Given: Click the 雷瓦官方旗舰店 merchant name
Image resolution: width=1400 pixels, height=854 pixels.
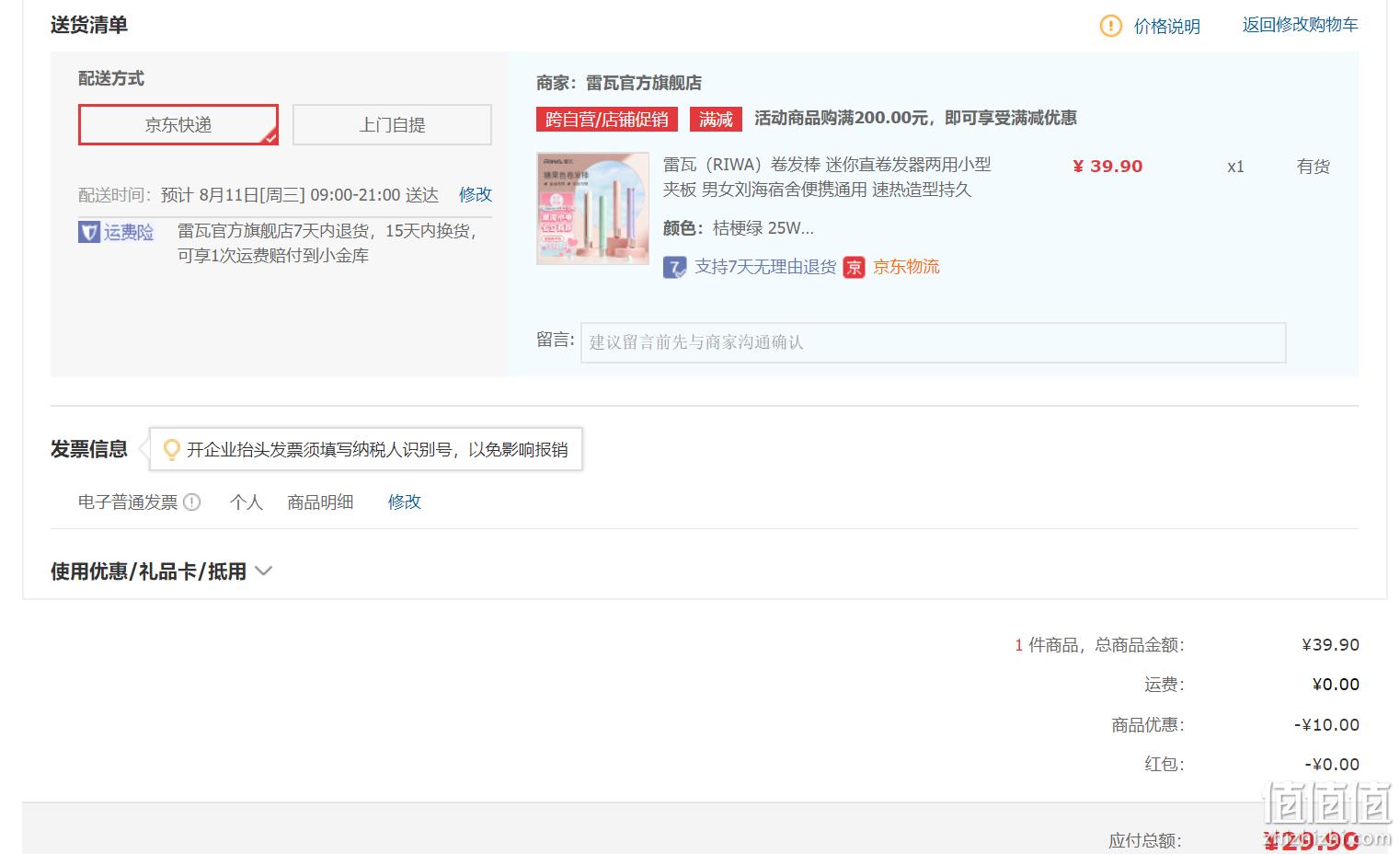Looking at the screenshot, I should point(644,83).
